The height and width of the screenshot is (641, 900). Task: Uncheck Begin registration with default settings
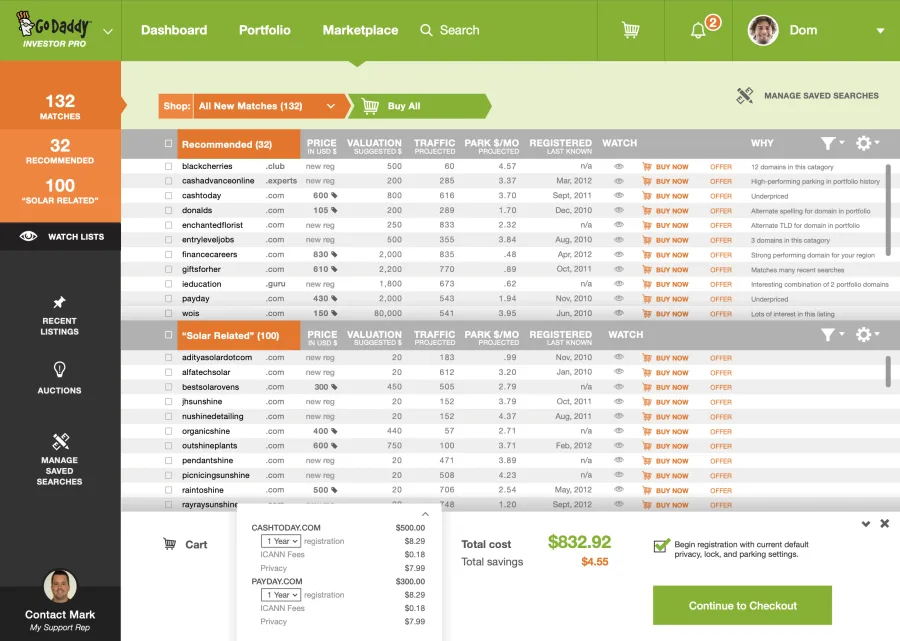pos(661,545)
